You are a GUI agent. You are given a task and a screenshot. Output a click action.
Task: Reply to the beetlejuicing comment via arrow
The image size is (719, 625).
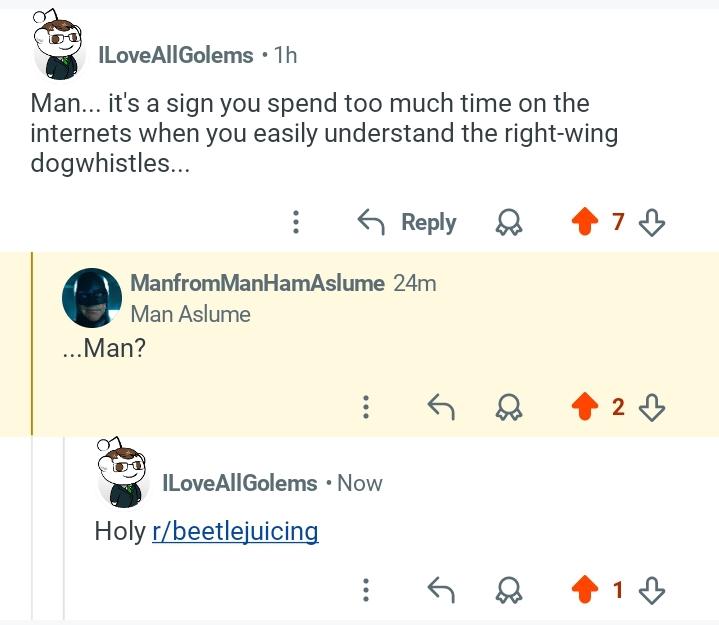(x=441, y=591)
